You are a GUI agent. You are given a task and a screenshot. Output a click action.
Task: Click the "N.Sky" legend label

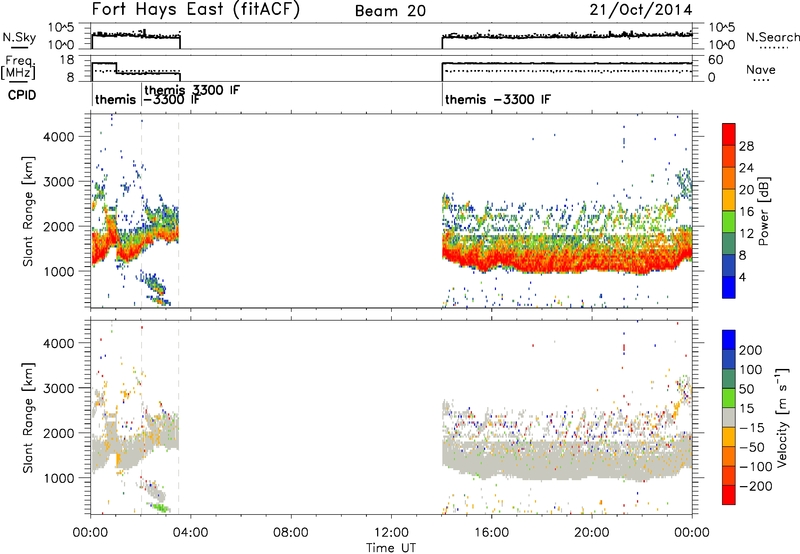click(x=19, y=37)
